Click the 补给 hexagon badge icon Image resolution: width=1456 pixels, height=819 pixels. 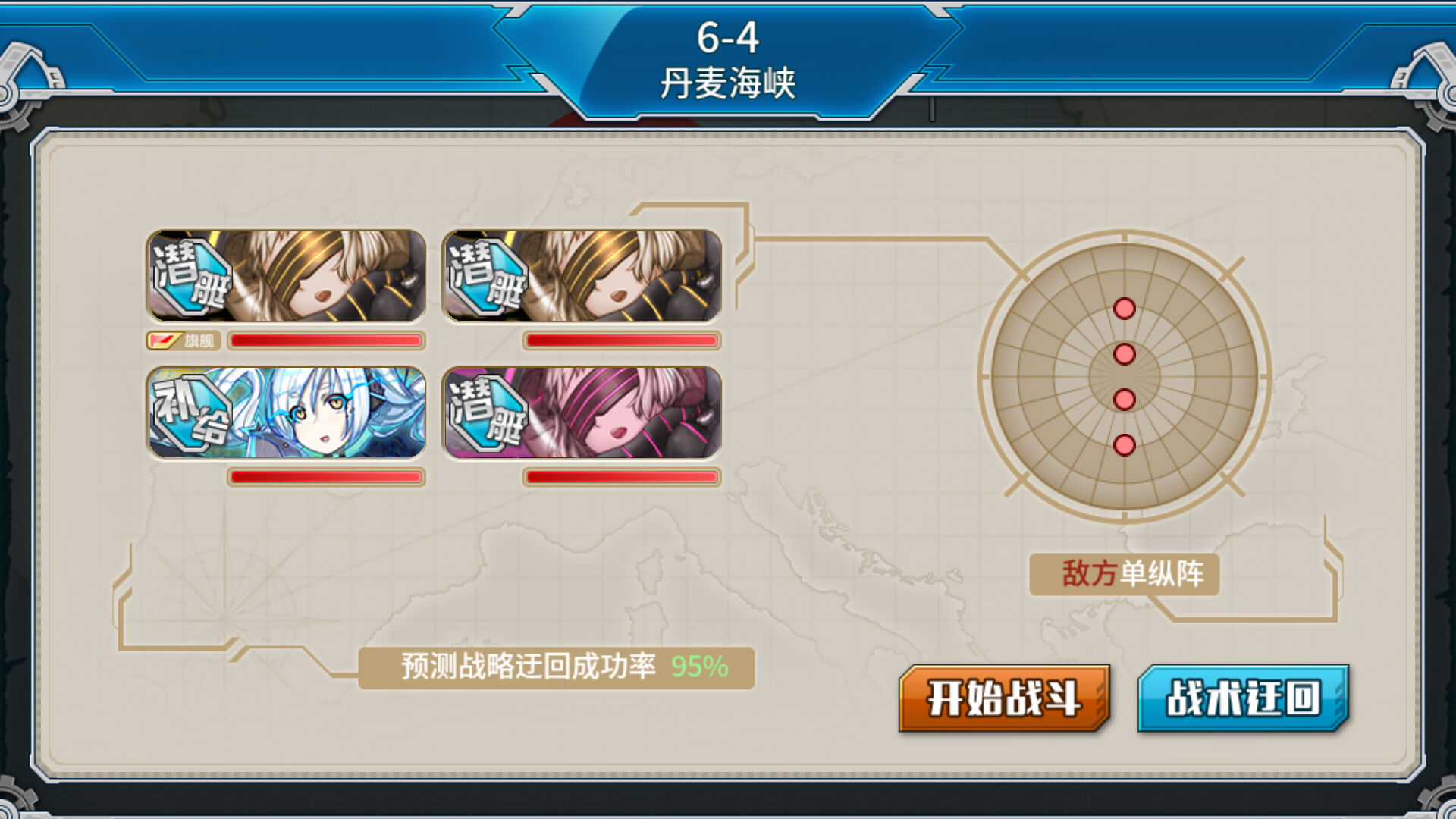click(x=191, y=413)
